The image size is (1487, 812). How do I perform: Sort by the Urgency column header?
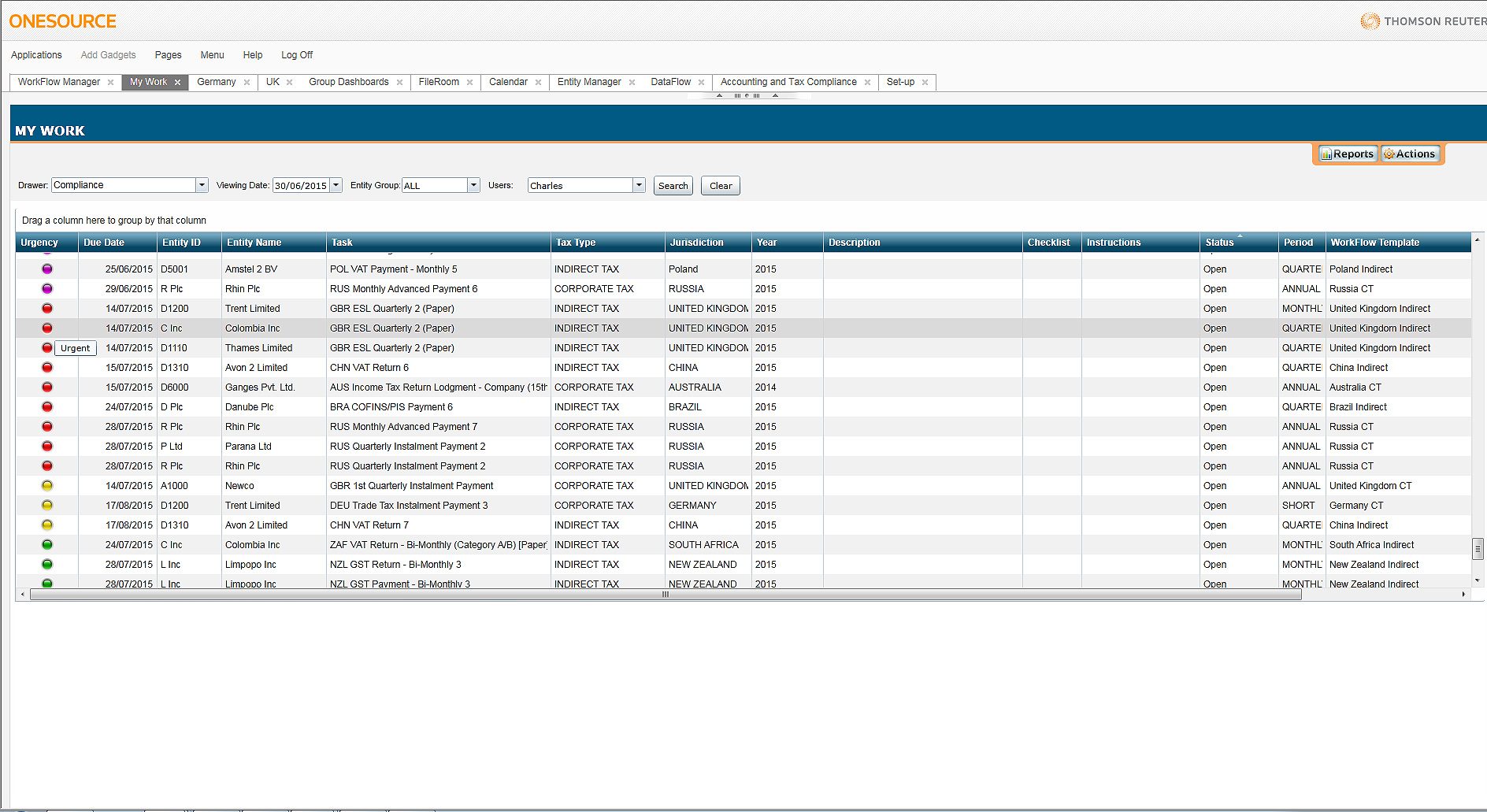click(x=47, y=243)
